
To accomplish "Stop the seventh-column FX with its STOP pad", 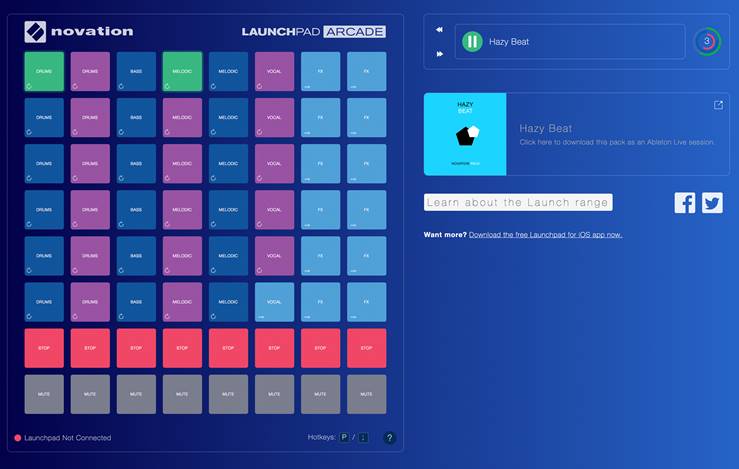I will click(320, 348).
